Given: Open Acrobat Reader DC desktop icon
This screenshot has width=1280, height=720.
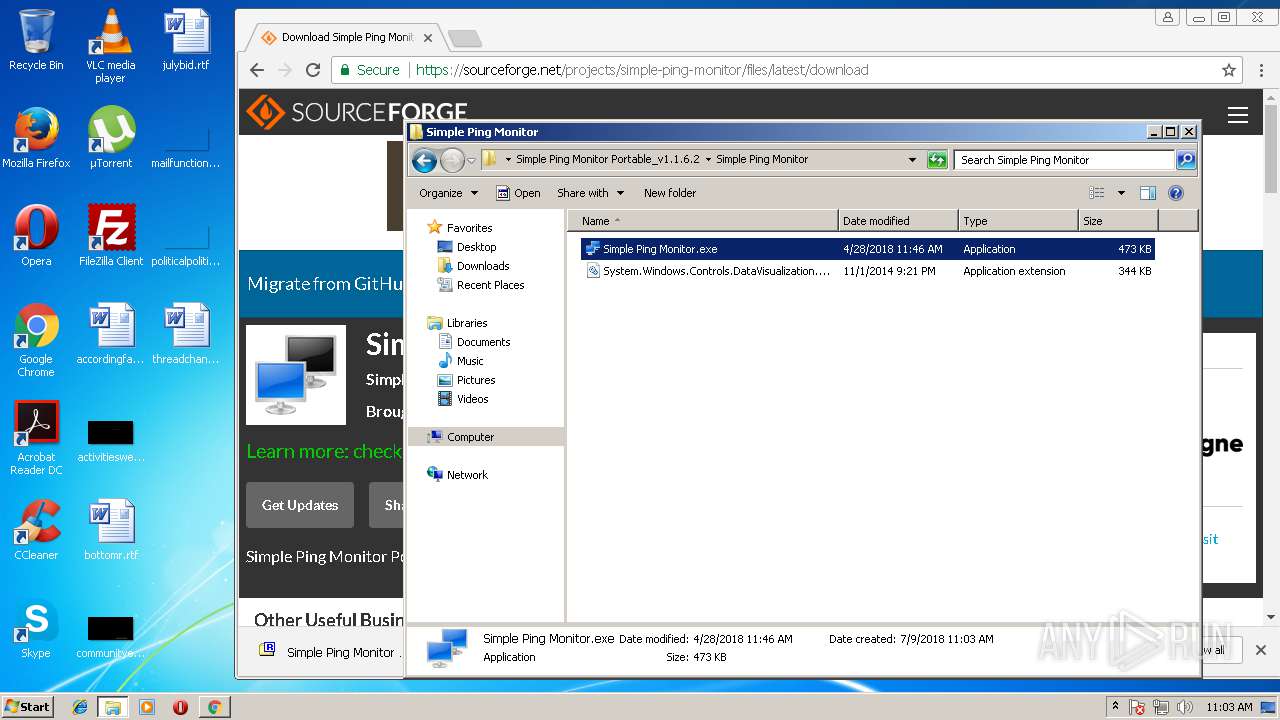Looking at the screenshot, I should point(36,438).
